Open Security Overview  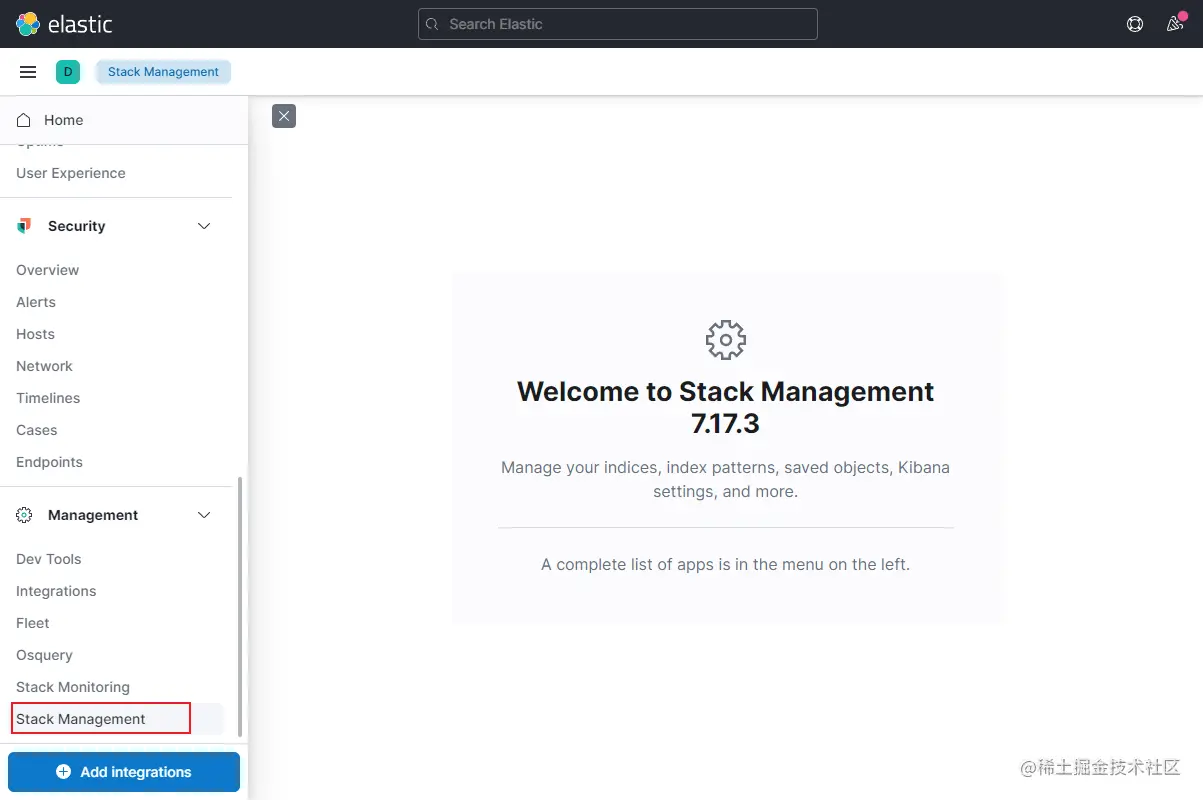47,270
